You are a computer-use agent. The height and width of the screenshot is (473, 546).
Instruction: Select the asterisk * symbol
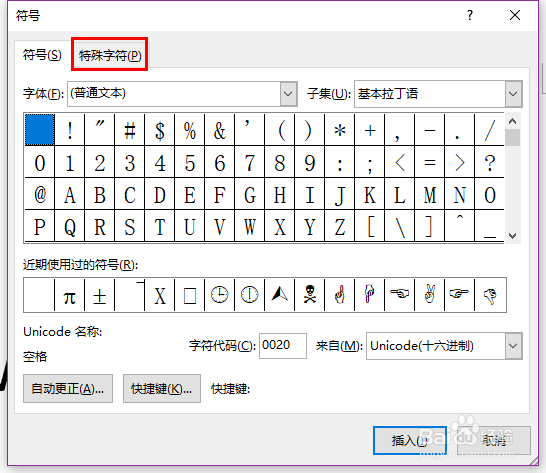tap(340, 130)
